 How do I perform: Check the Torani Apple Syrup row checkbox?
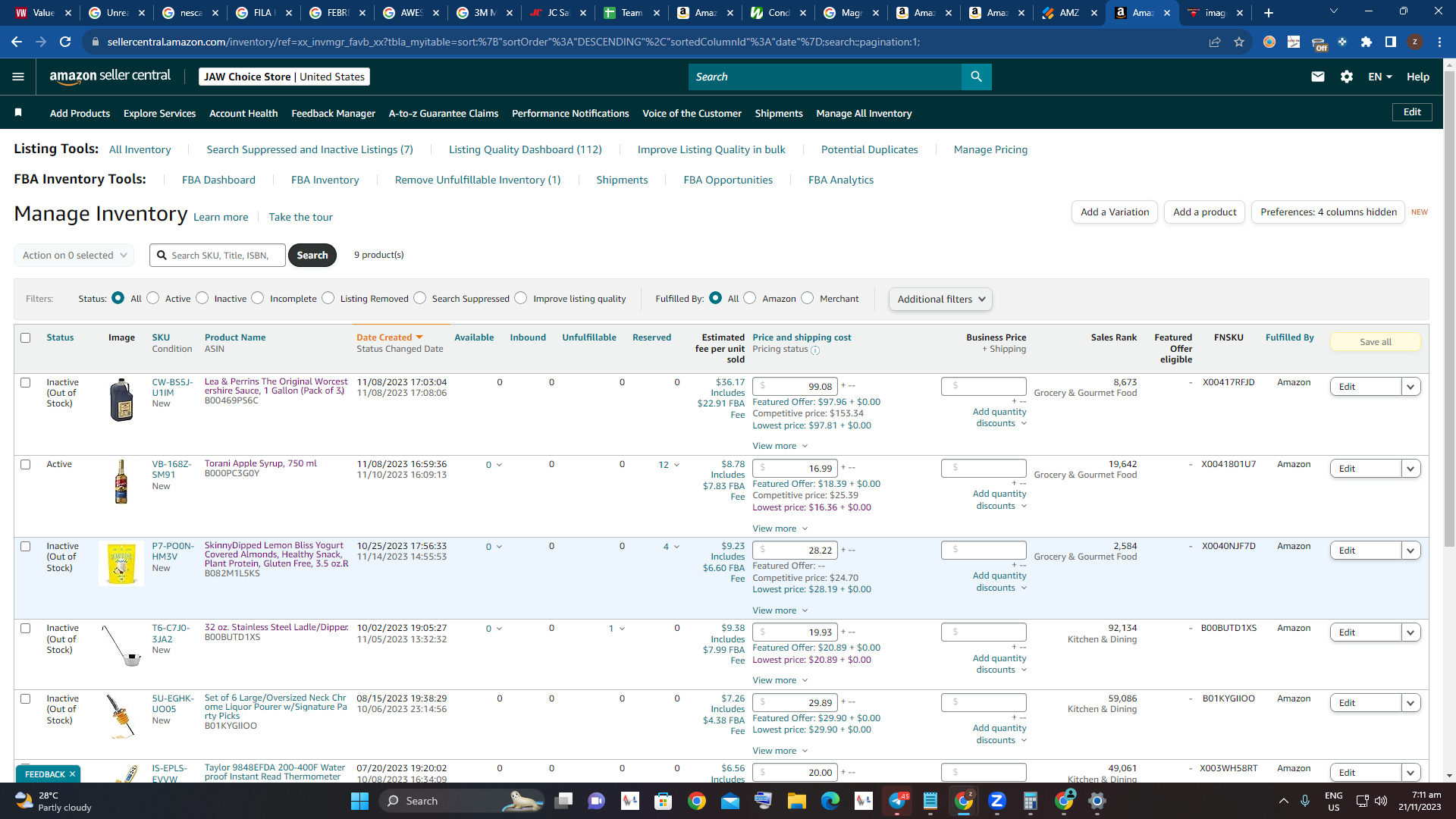26,464
